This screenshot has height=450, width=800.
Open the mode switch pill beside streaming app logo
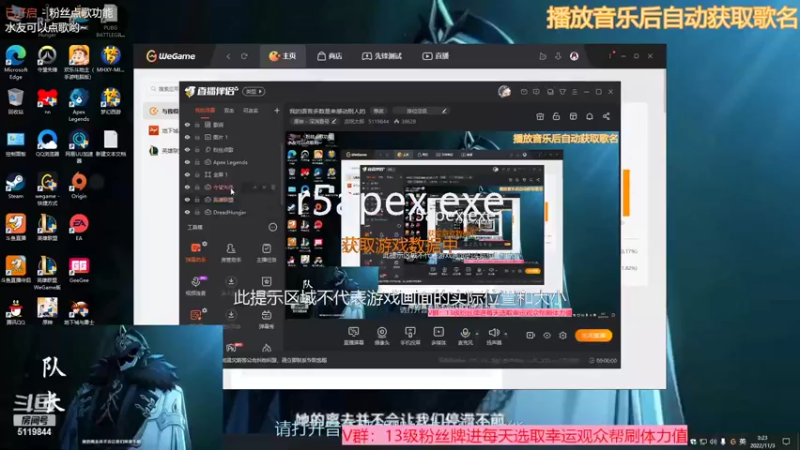(x=254, y=91)
